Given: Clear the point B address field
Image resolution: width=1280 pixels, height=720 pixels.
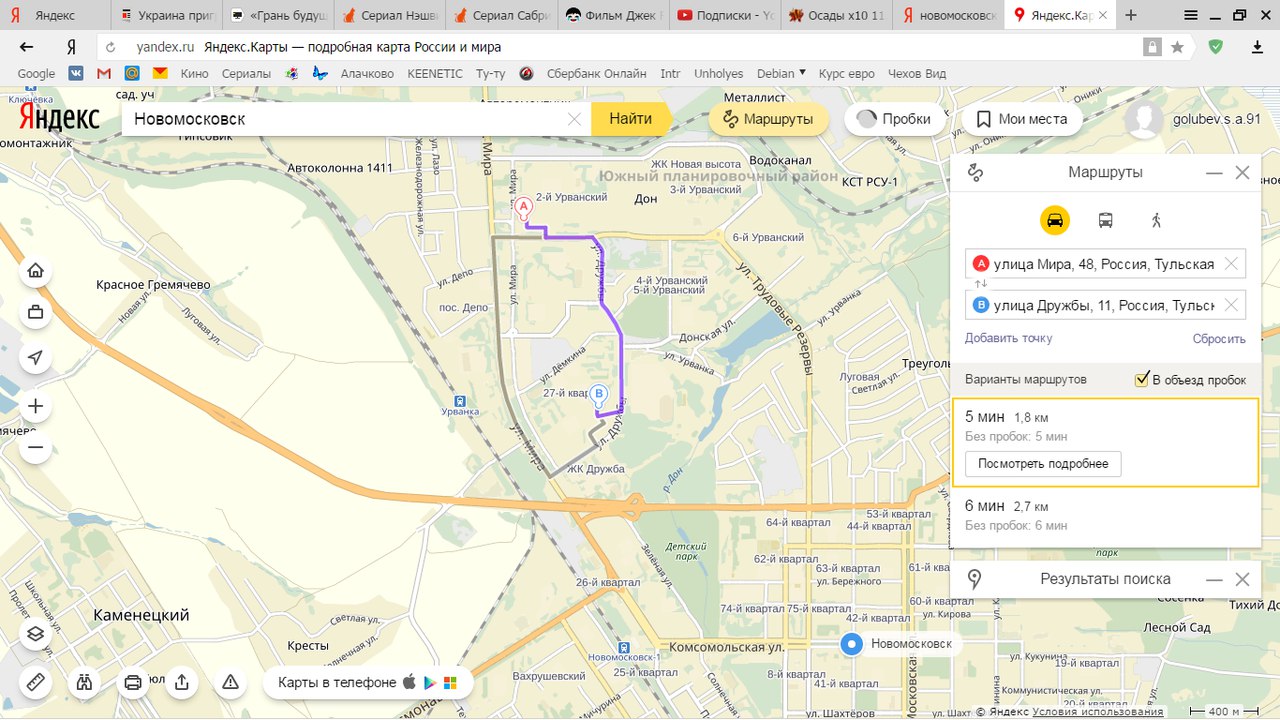Looking at the screenshot, I should tap(1231, 305).
